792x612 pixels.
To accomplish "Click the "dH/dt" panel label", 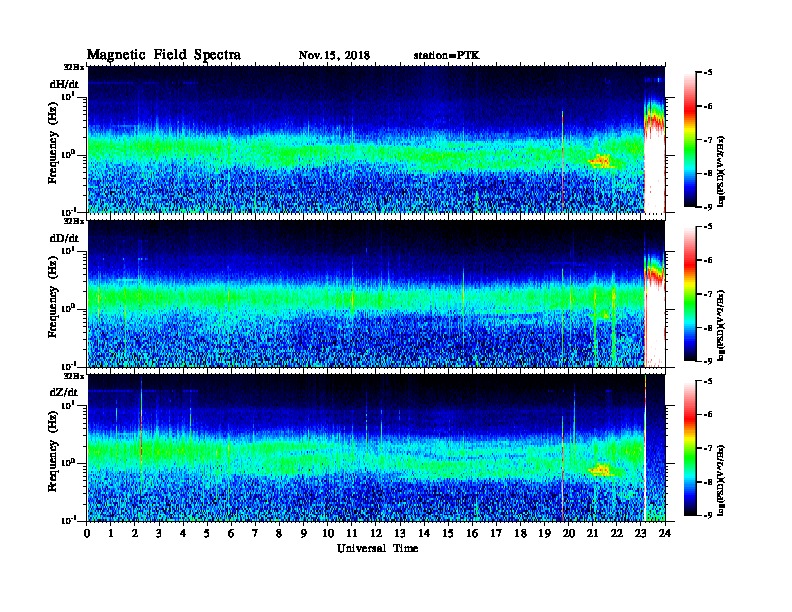I will (x=64, y=84).
